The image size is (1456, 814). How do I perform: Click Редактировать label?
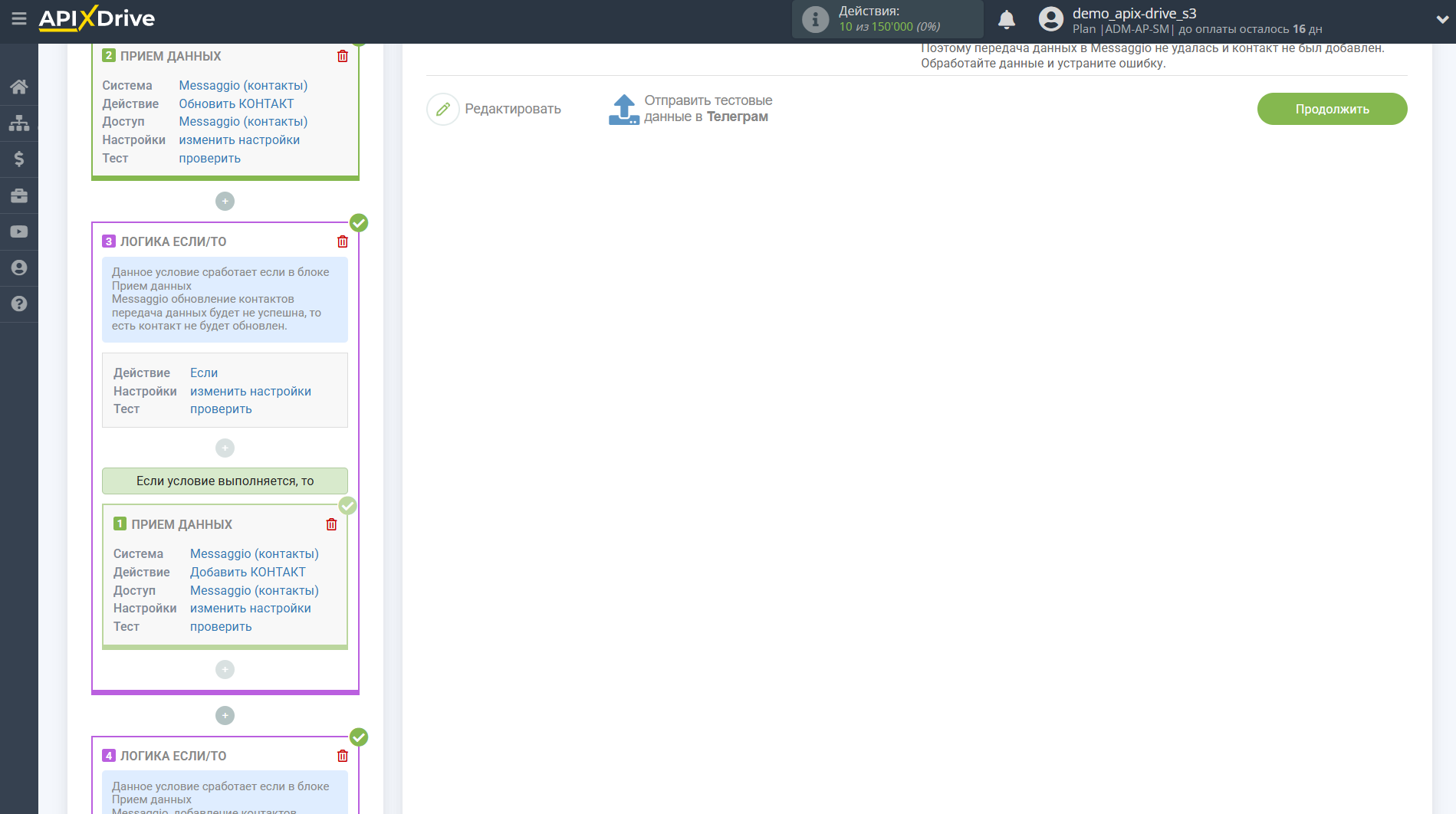coord(513,109)
